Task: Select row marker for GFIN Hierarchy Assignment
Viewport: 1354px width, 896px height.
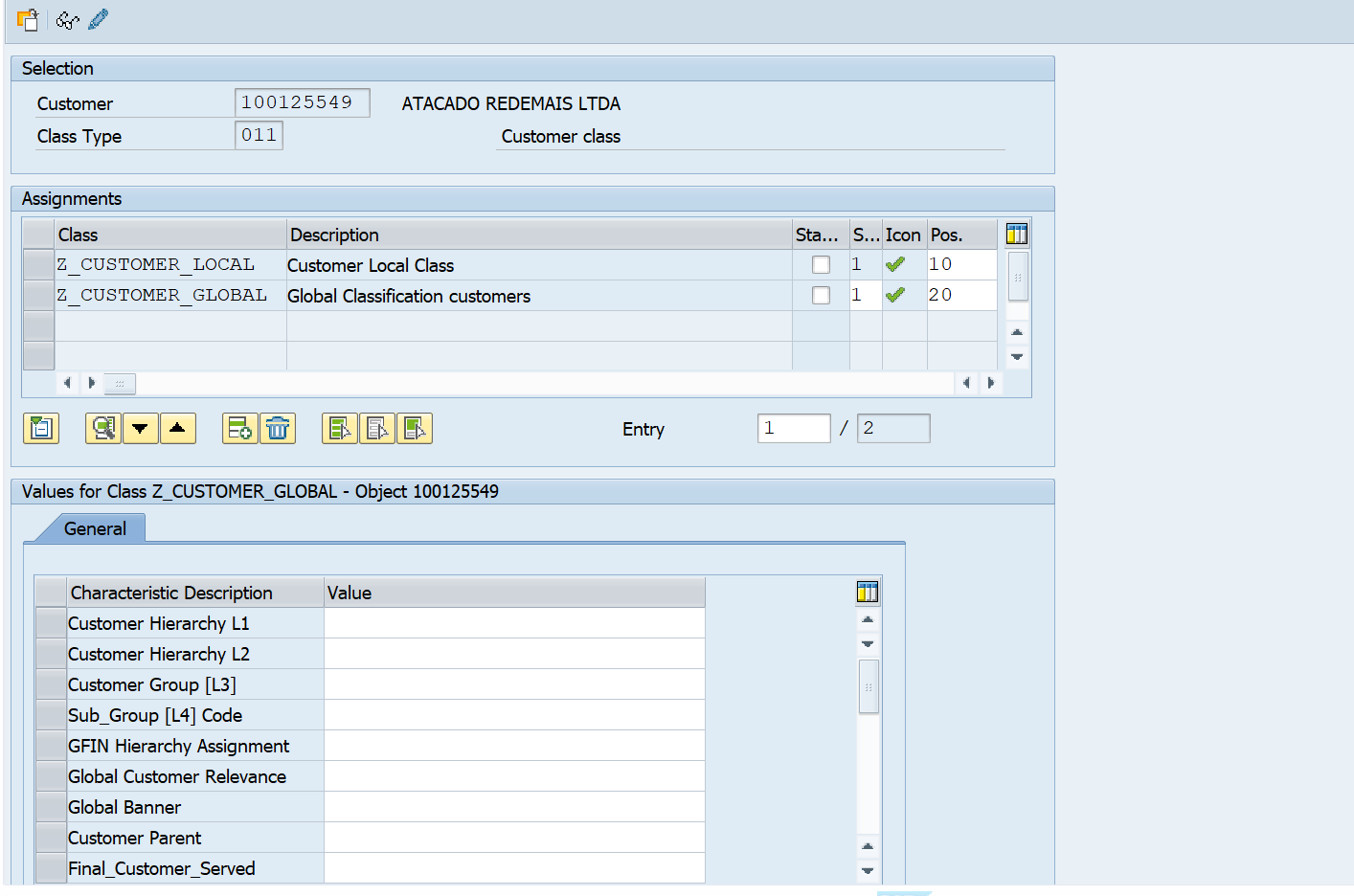Action: pyautogui.click(x=51, y=746)
